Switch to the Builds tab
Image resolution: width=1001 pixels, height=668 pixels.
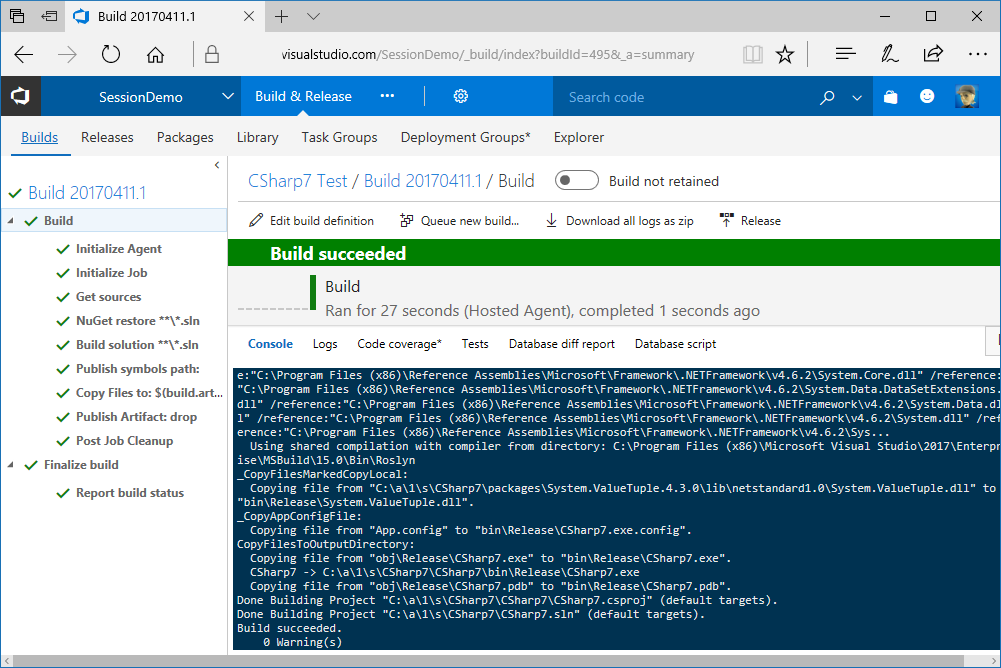click(40, 137)
